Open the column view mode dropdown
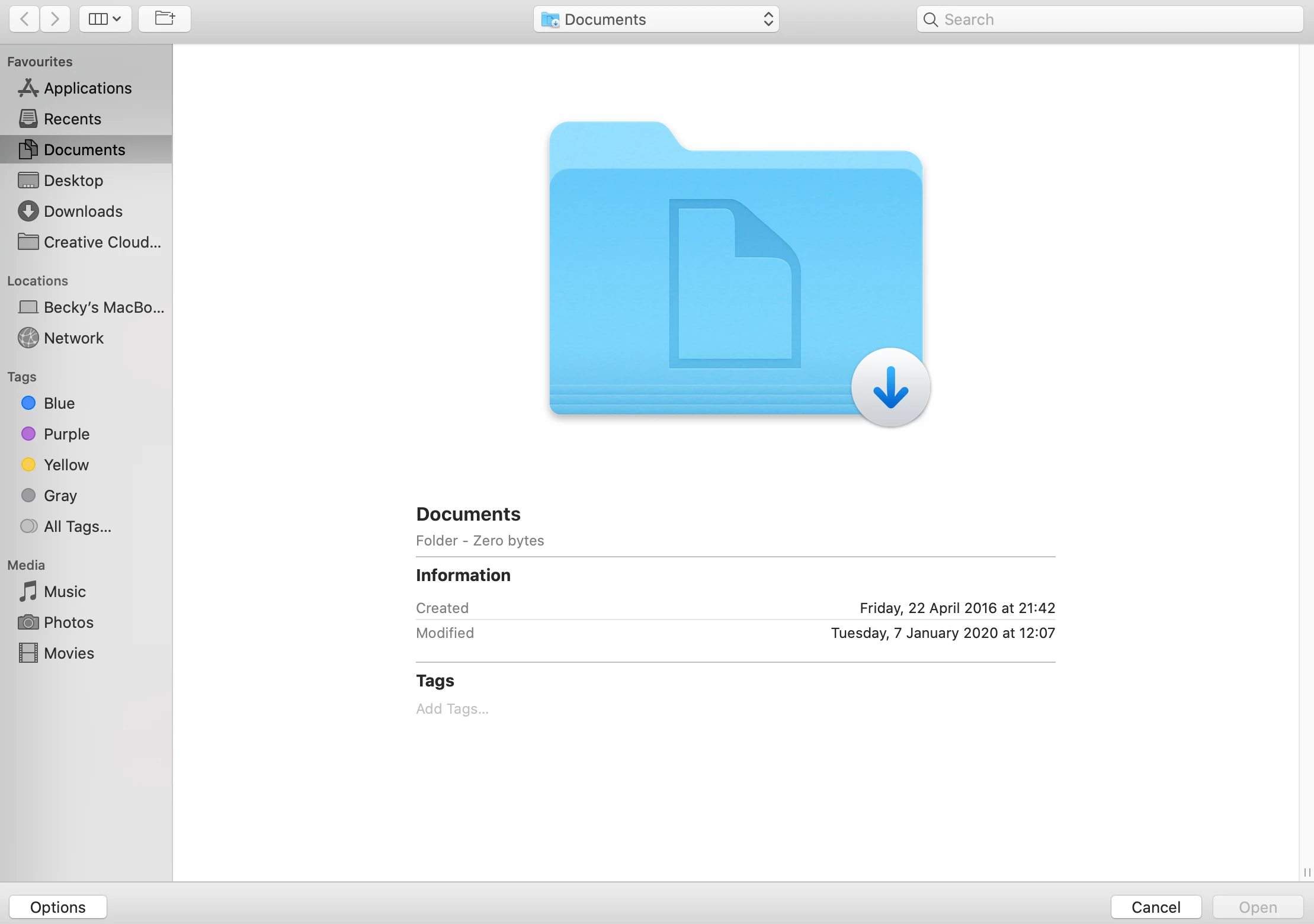Screen dimensions: 1314x924 coord(105,20)
